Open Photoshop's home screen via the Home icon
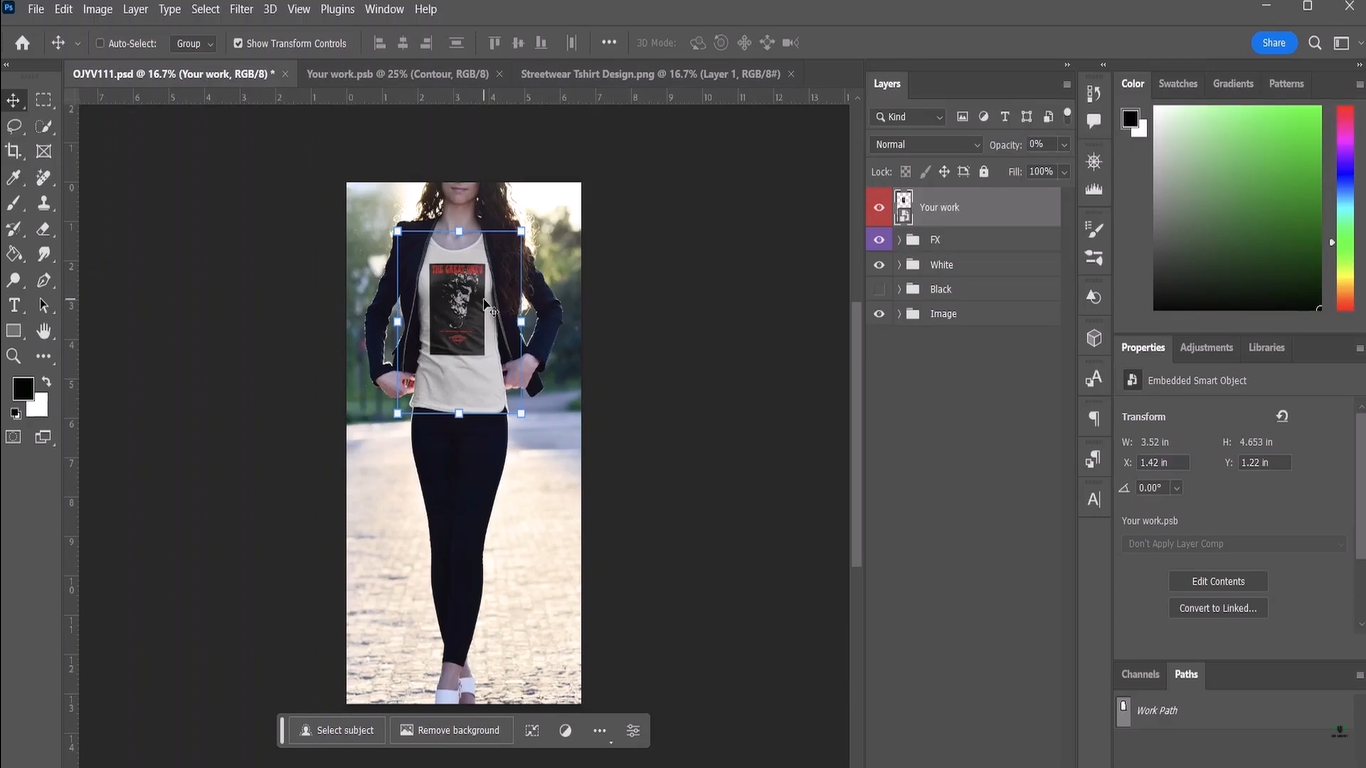Image resolution: width=1366 pixels, height=768 pixels. pos(21,44)
